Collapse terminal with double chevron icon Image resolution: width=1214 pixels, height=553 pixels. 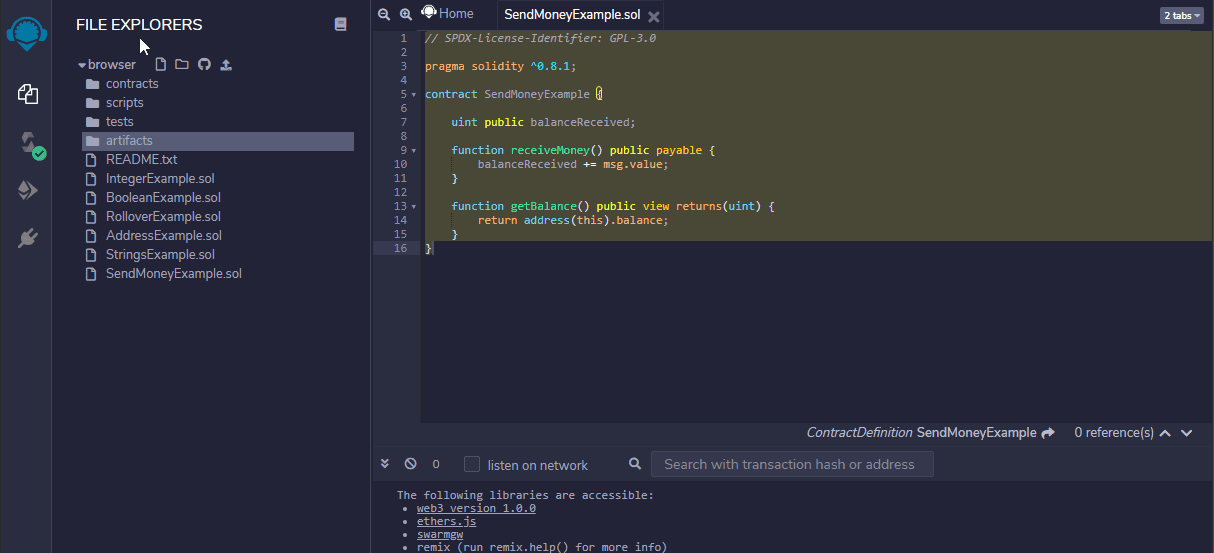pyautogui.click(x=385, y=464)
